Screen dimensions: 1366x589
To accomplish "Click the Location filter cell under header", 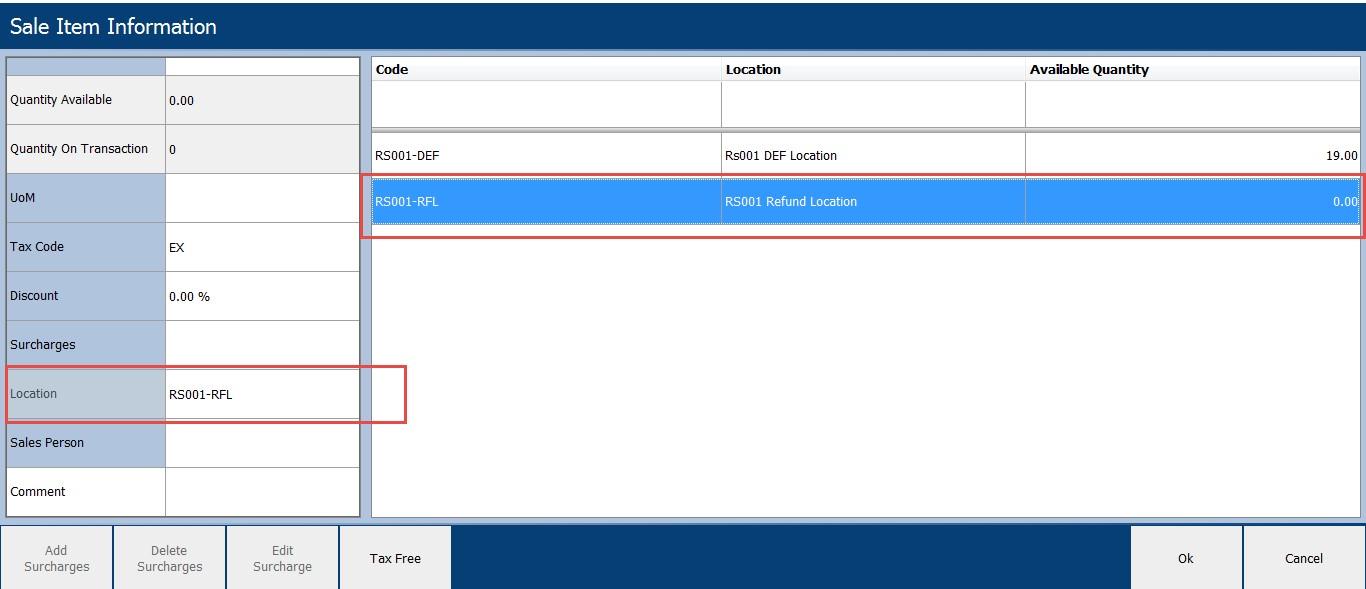I will click(x=873, y=104).
